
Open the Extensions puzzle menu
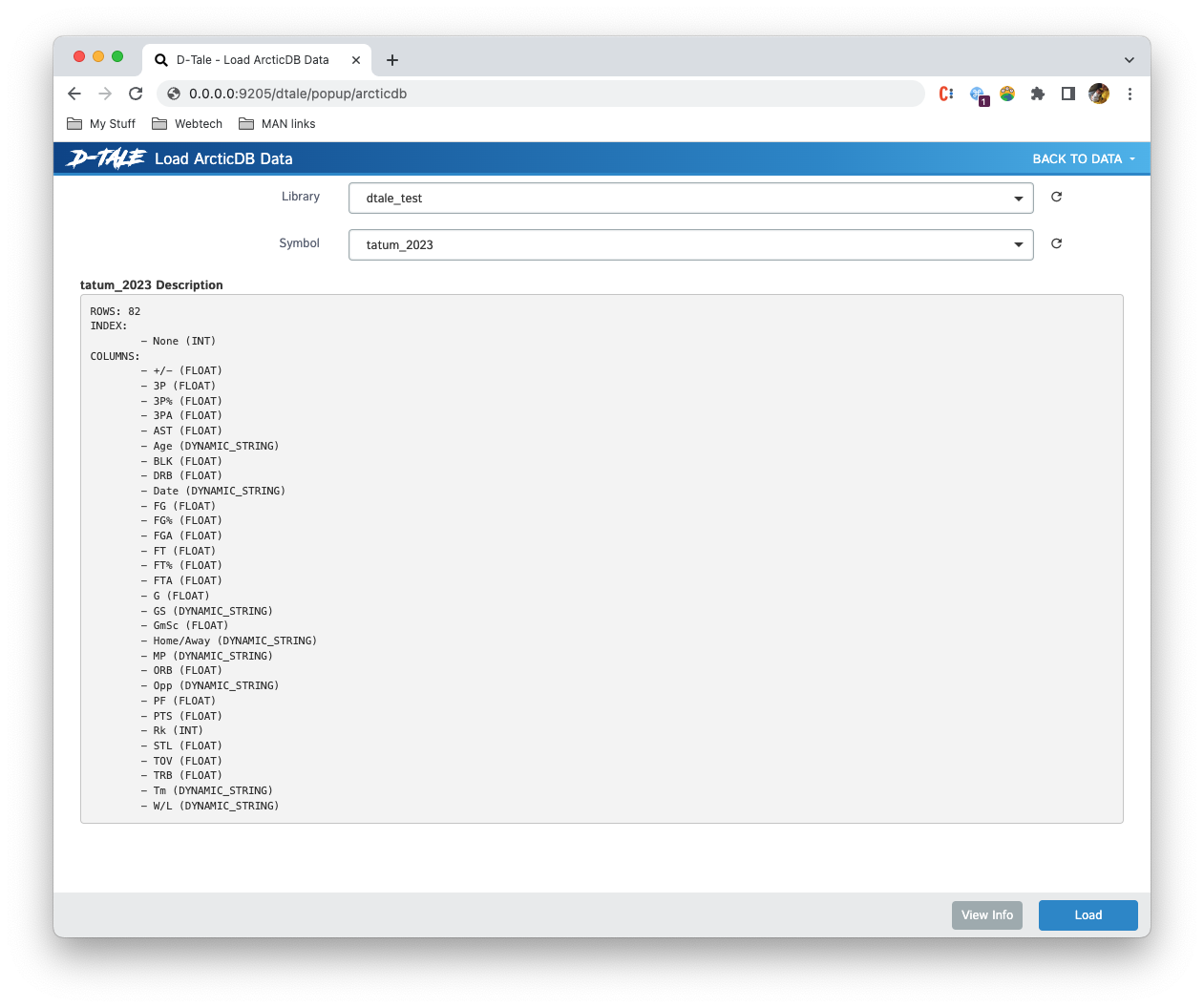tap(1038, 94)
